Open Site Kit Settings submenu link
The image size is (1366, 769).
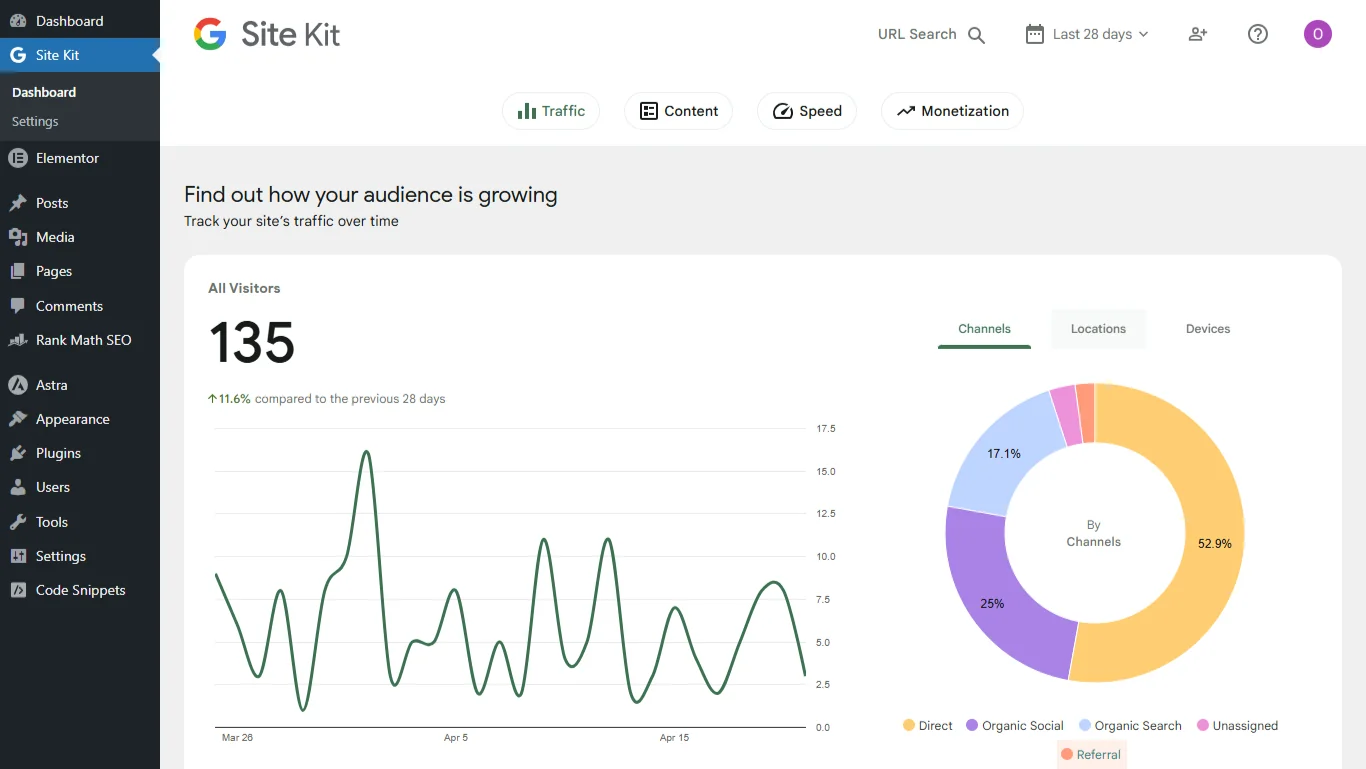(x=35, y=121)
